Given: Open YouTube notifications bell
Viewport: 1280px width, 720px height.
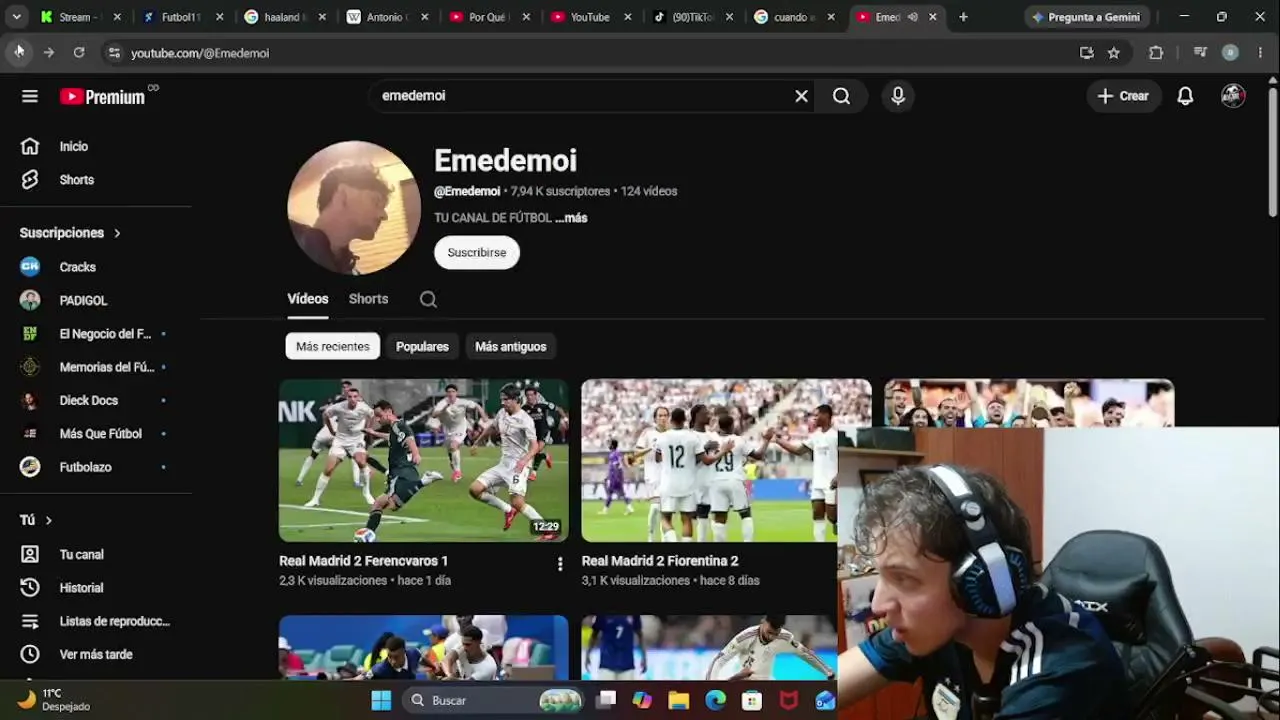Looking at the screenshot, I should (x=1185, y=96).
